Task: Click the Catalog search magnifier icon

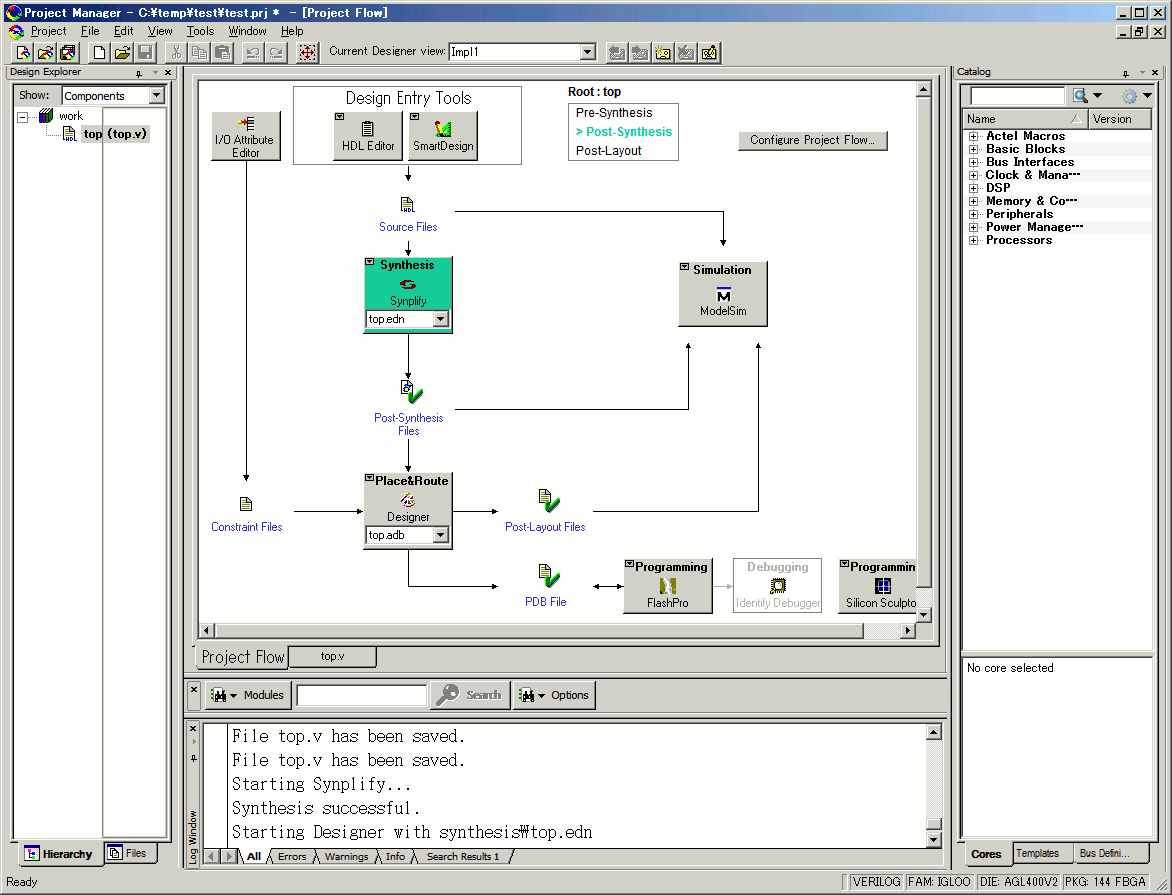Action: click(1080, 96)
